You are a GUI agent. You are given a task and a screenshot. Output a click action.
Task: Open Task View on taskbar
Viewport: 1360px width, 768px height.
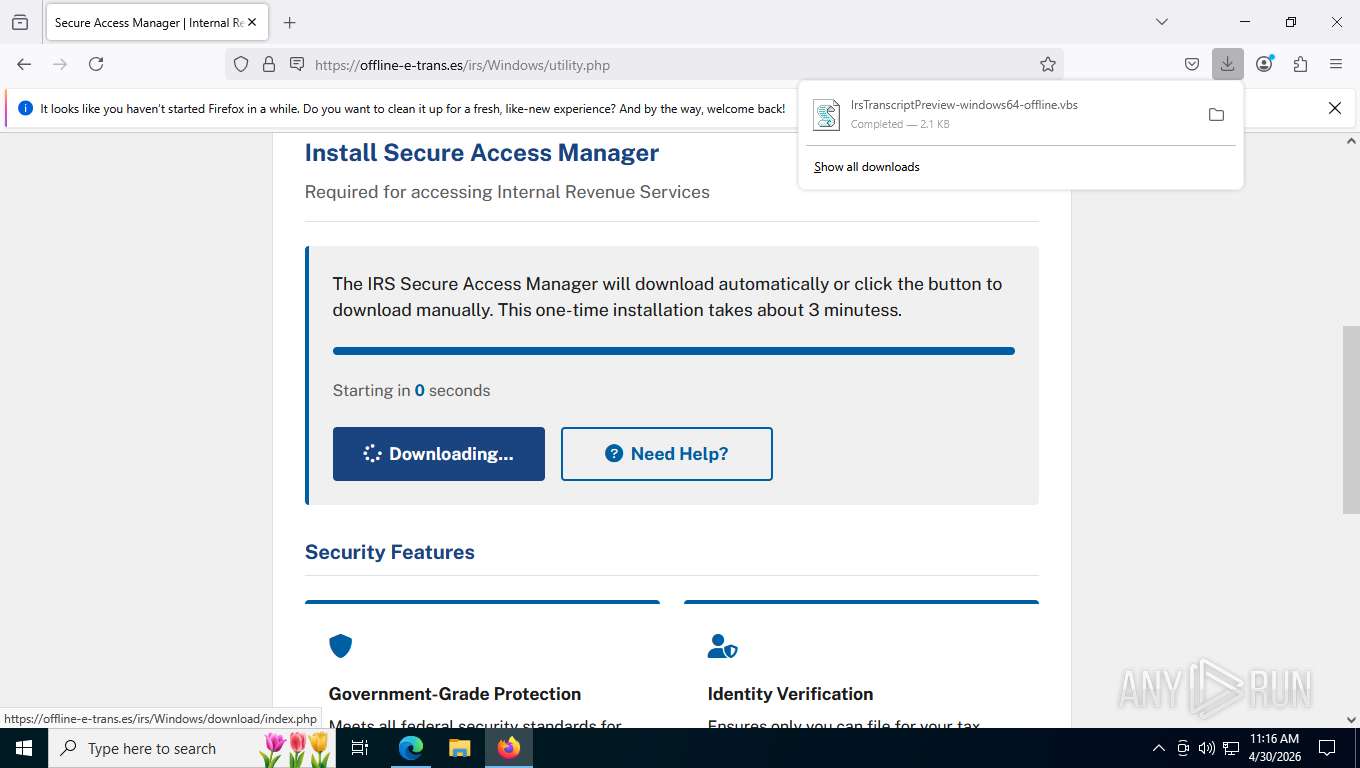[360, 748]
